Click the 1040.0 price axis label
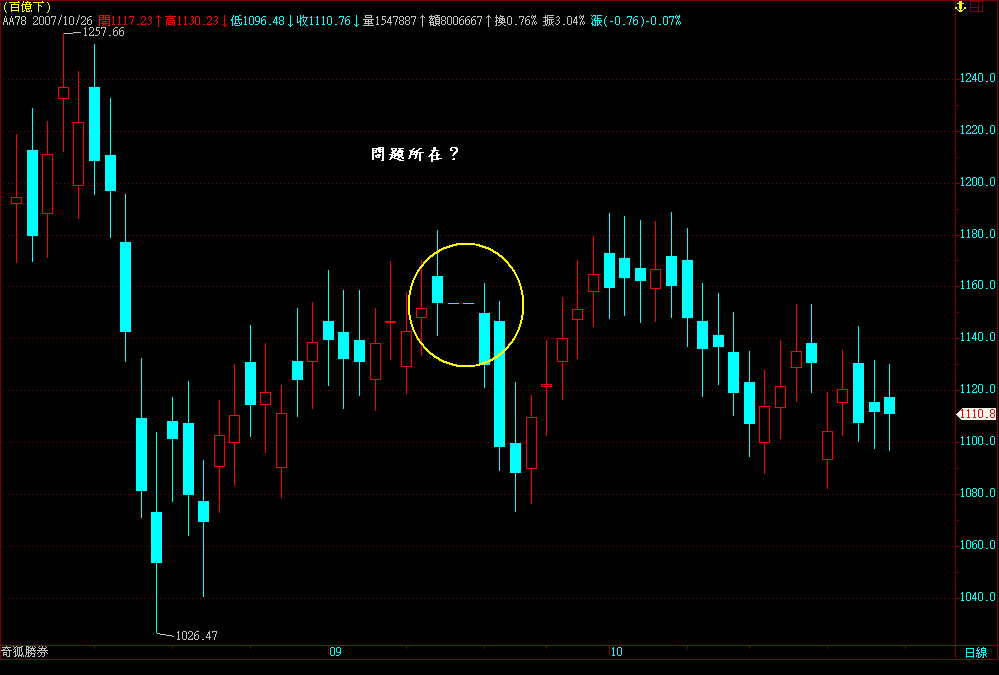 point(977,597)
